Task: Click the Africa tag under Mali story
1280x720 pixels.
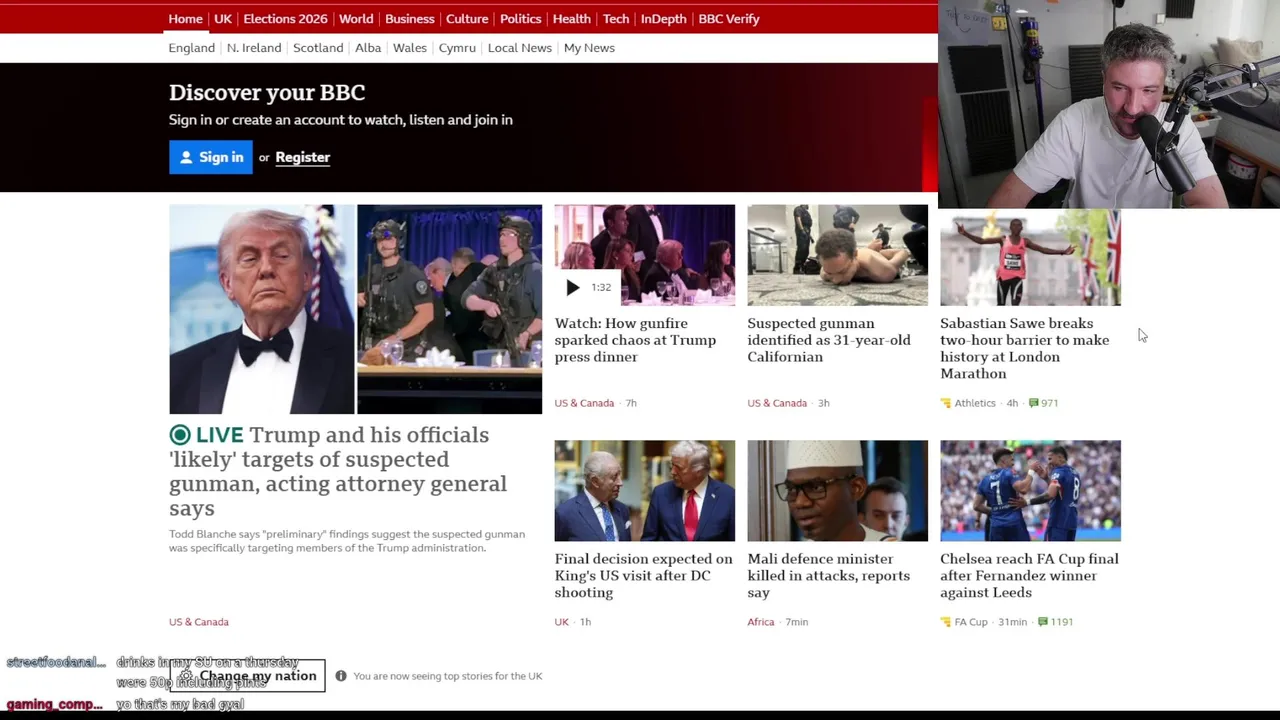Action: click(761, 622)
